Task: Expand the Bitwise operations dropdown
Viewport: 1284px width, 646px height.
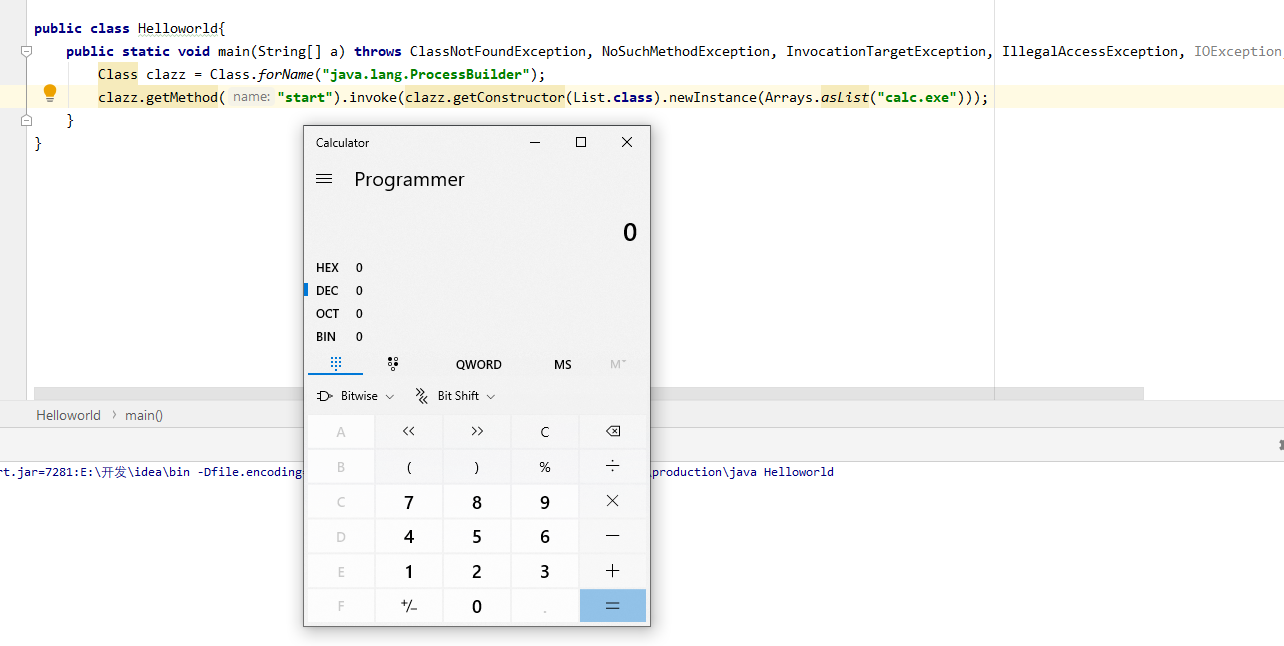Action: (x=355, y=396)
